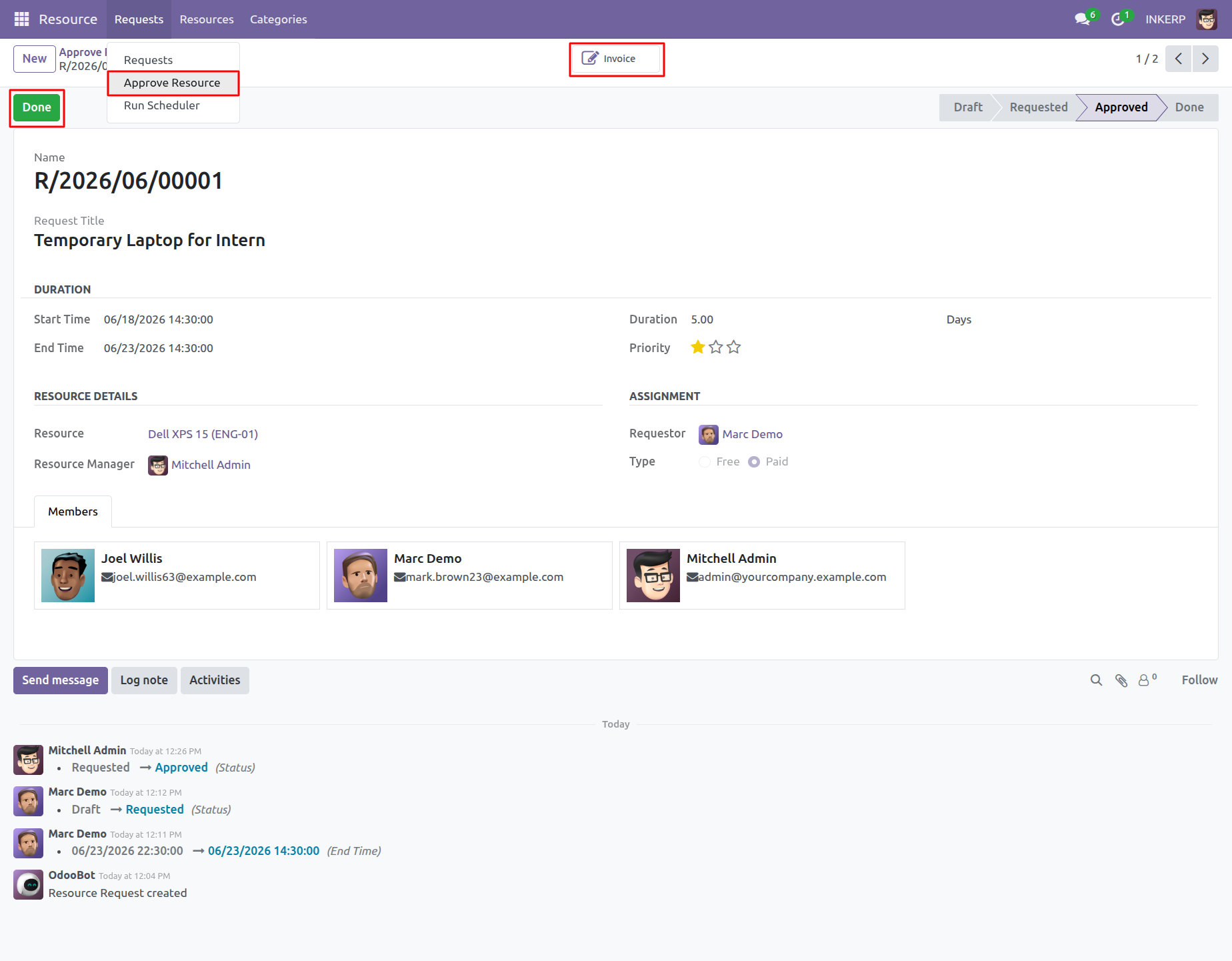This screenshot has width=1232, height=961.
Task: Open Dell XPS 15 (ENG-01) resource link
Action: click(x=203, y=434)
